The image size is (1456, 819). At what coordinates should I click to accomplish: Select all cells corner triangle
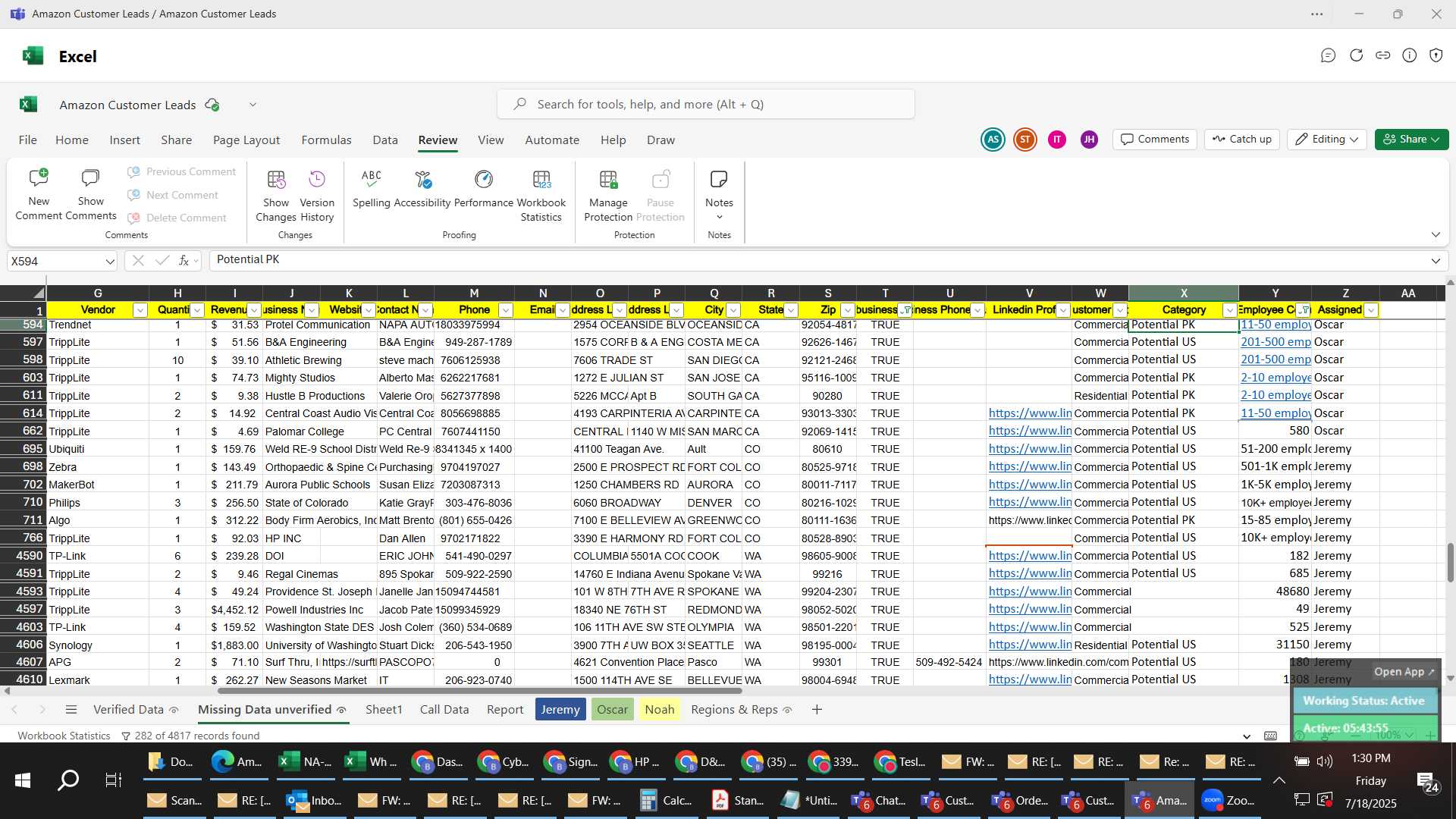point(38,293)
